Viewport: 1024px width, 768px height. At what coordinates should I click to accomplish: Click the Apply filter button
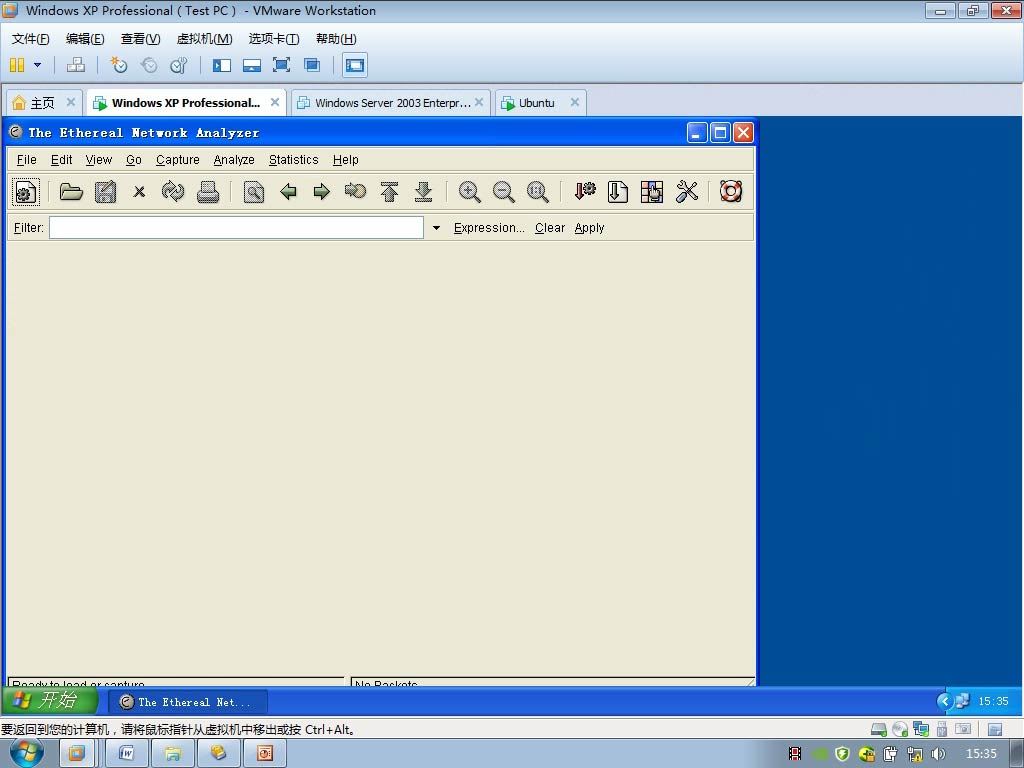[590, 228]
